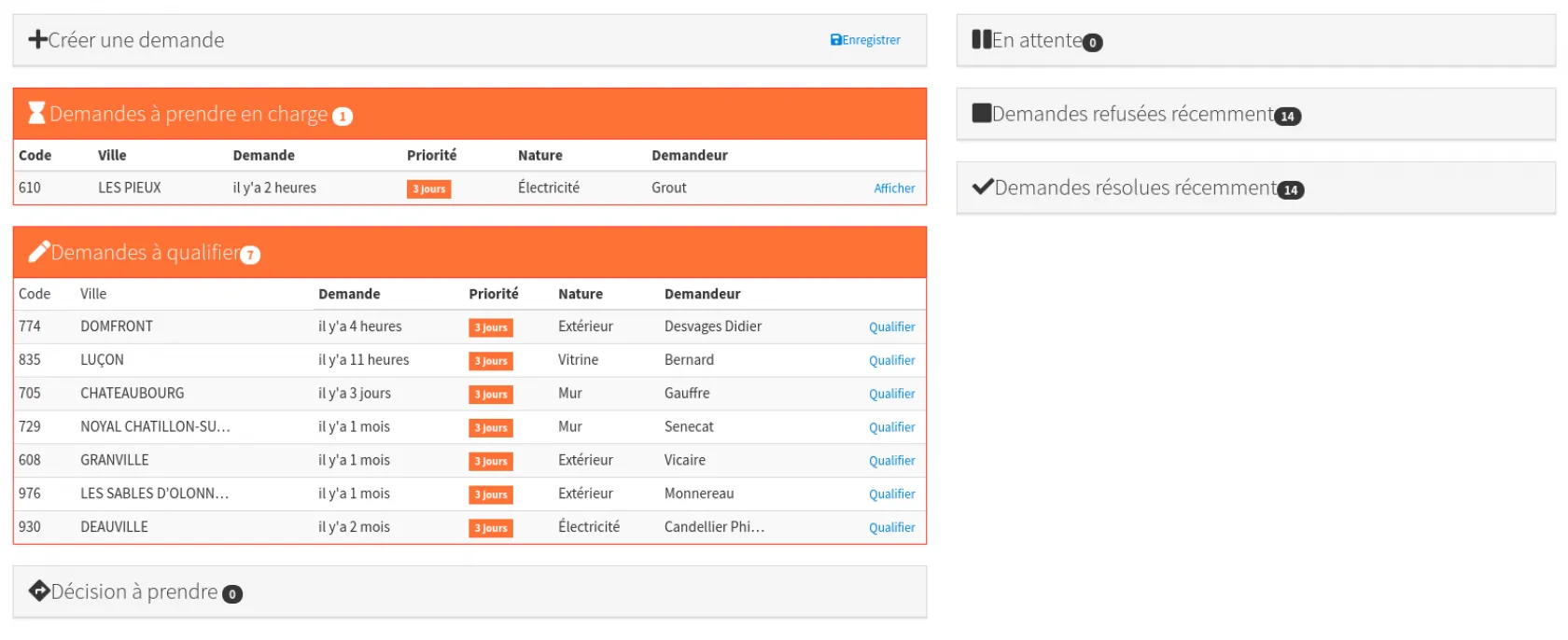Open Afficher link for request 610
This screenshot has height=640, width=1568.
point(893,188)
